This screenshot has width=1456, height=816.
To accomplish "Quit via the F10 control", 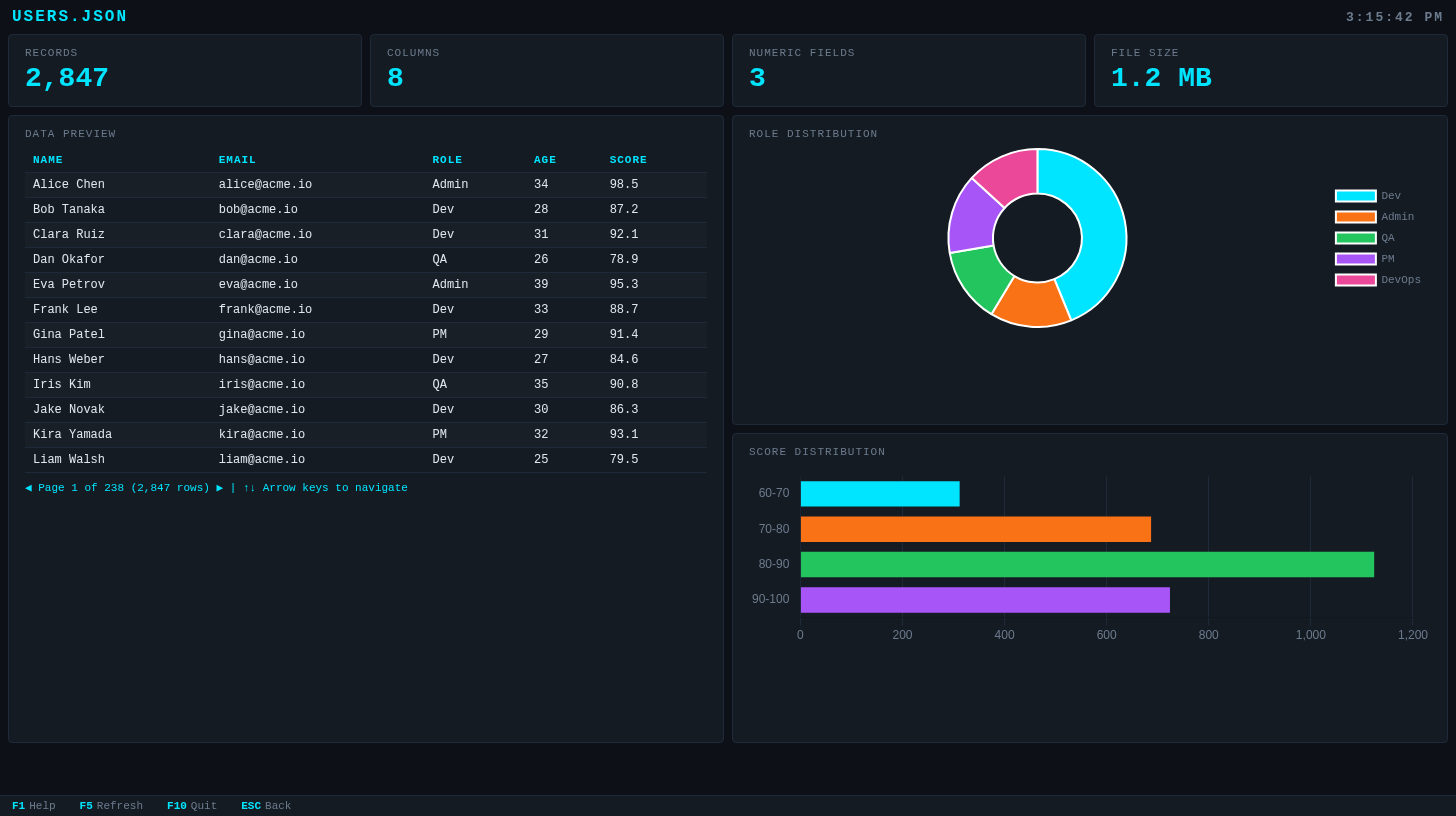I will click(191, 805).
